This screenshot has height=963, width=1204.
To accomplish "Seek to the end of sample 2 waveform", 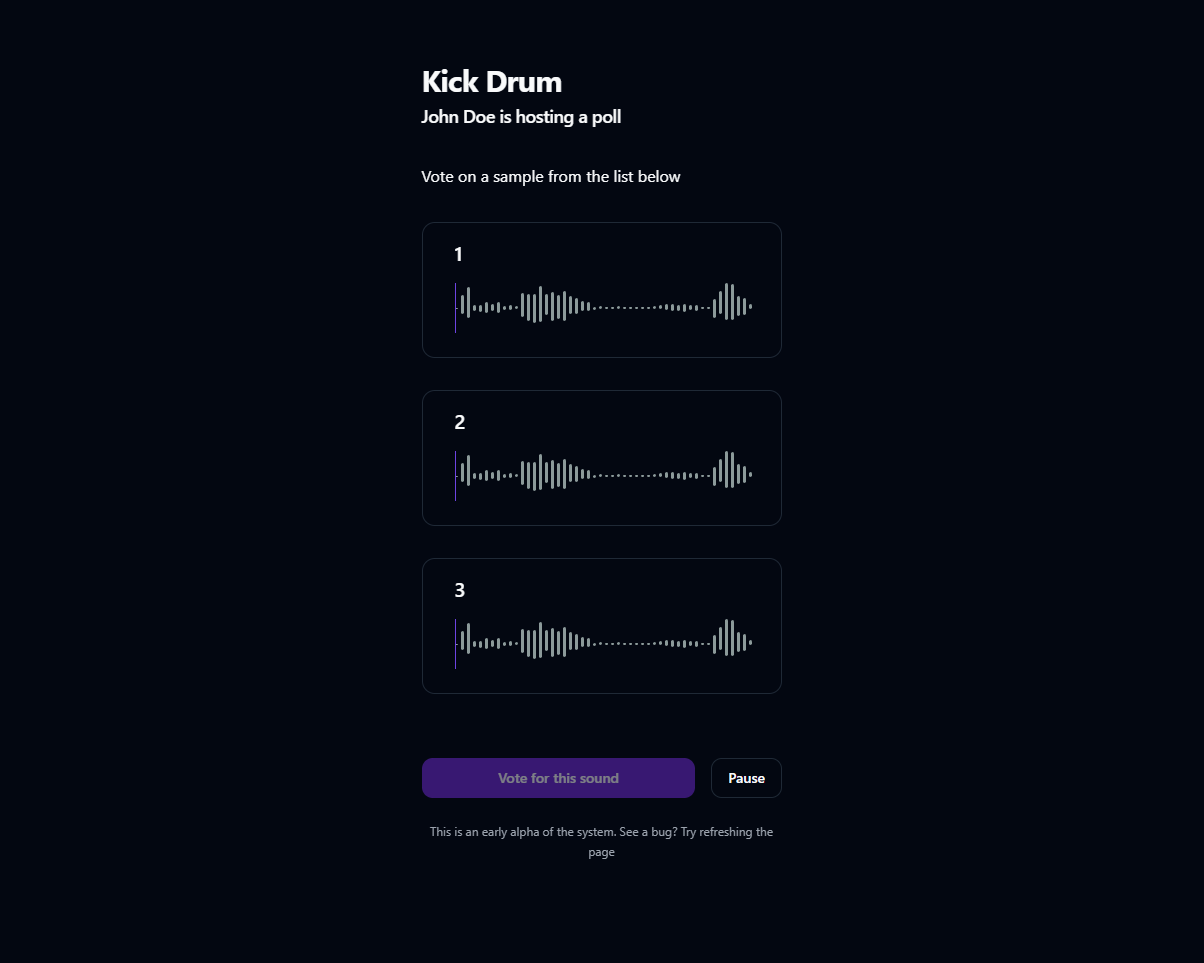I will click(x=750, y=474).
